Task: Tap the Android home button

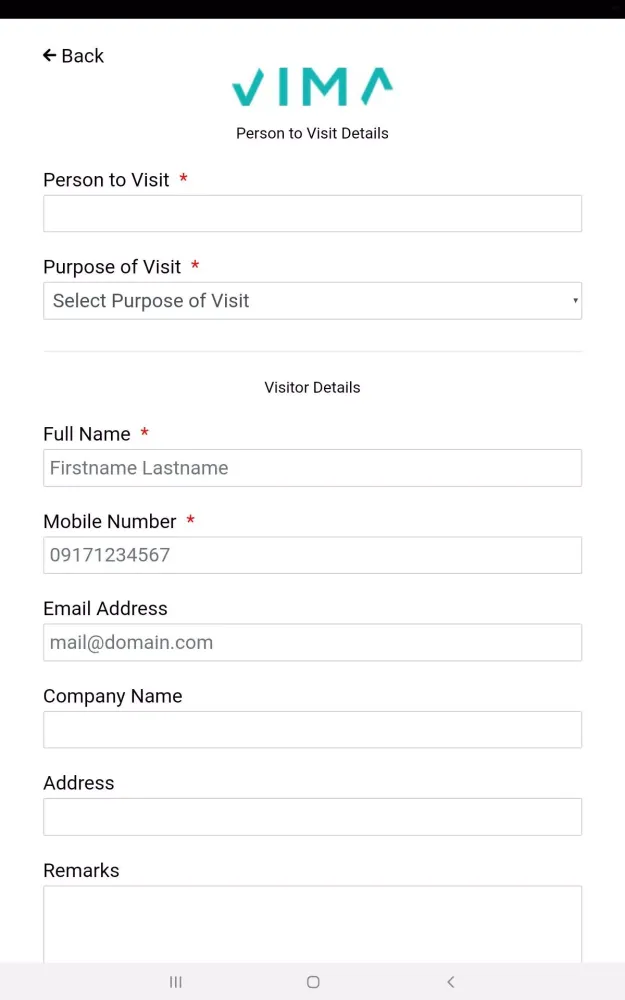Action: pos(313,982)
